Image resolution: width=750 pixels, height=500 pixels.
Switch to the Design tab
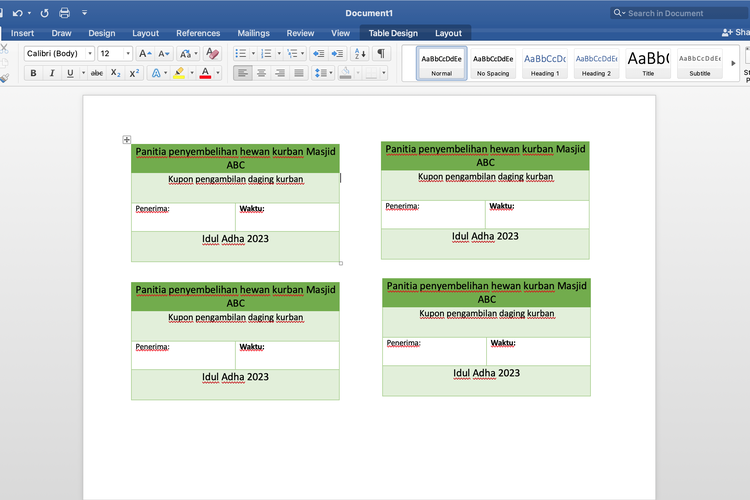(x=101, y=33)
